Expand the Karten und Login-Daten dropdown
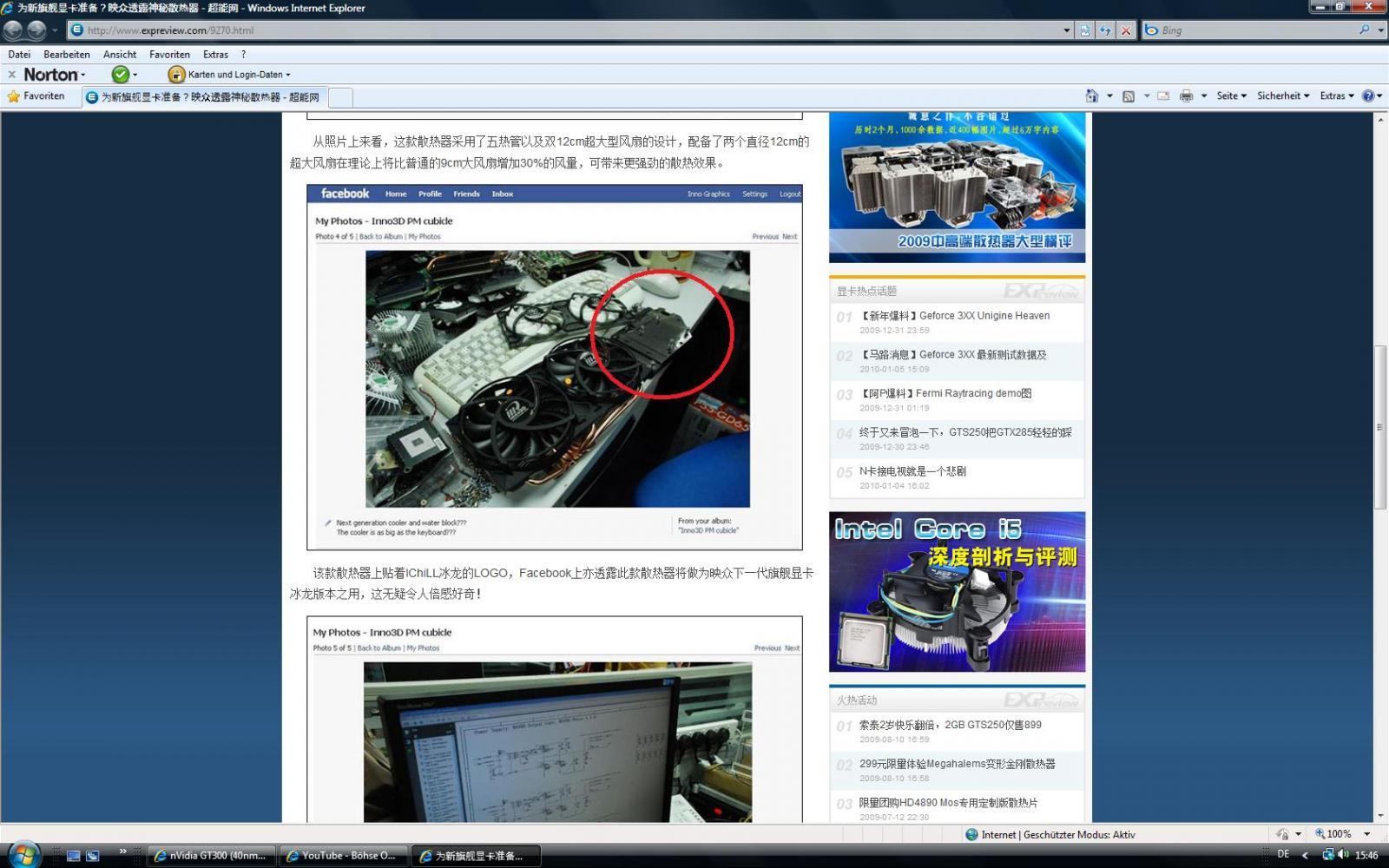This screenshot has width=1389, height=868. coord(288,75)
